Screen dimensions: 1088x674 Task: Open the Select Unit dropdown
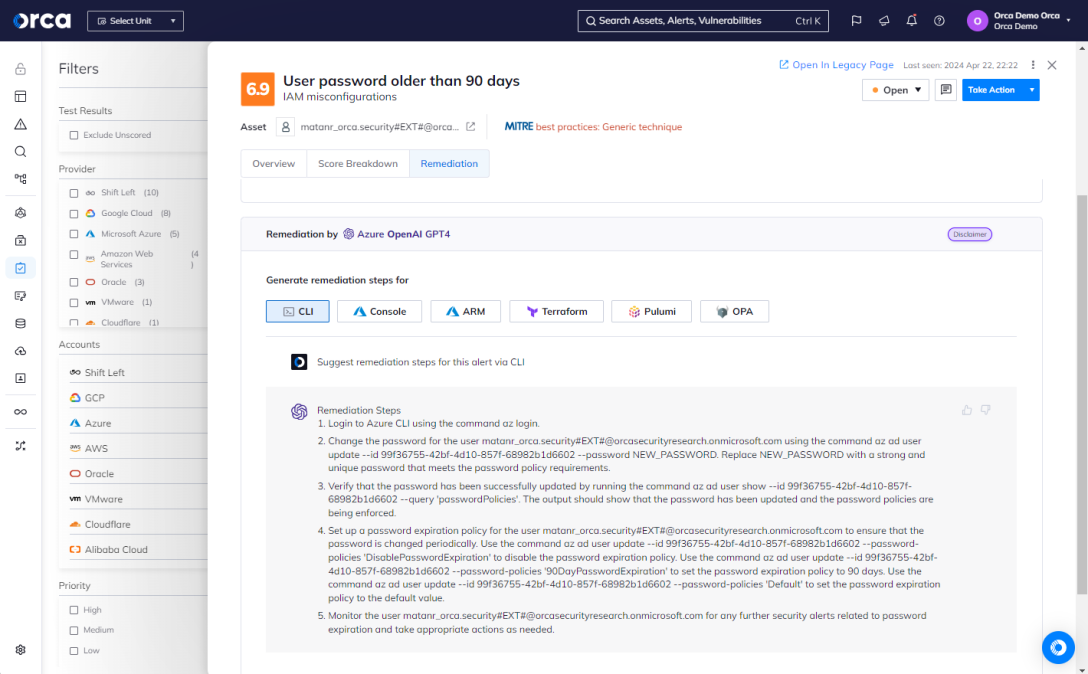pos(135,21)
